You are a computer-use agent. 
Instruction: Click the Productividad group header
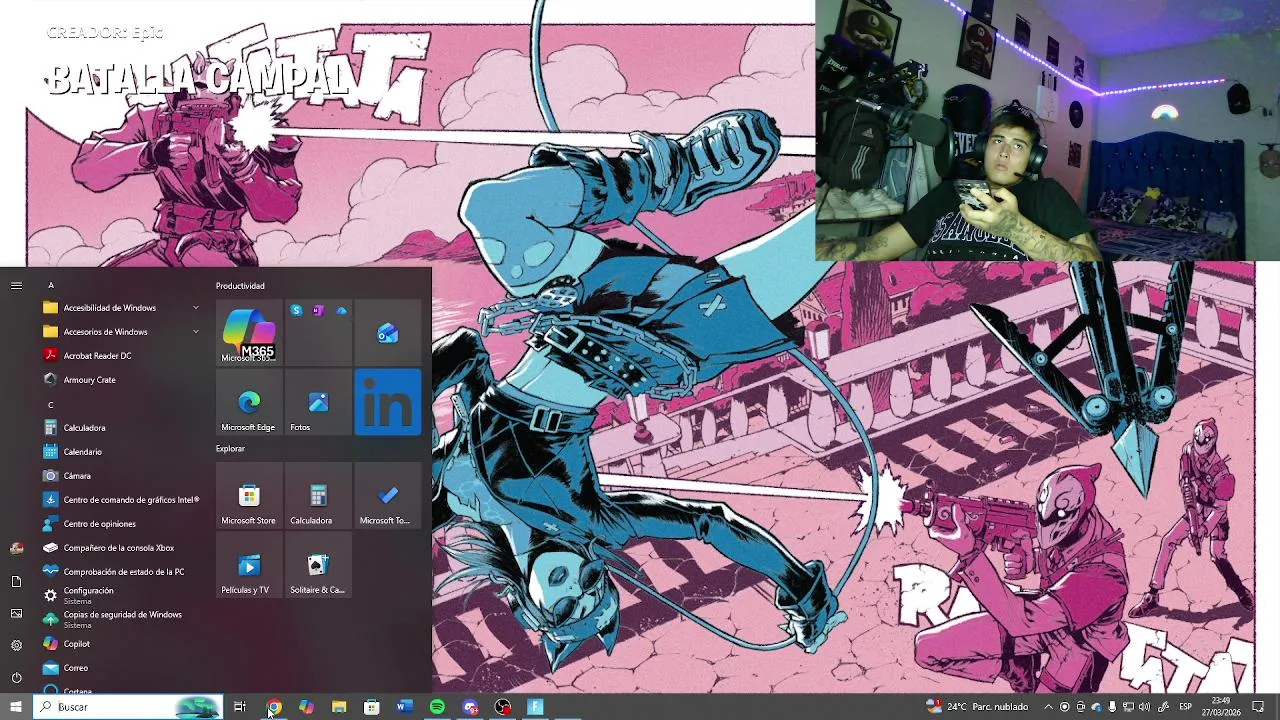click(240, 286)
